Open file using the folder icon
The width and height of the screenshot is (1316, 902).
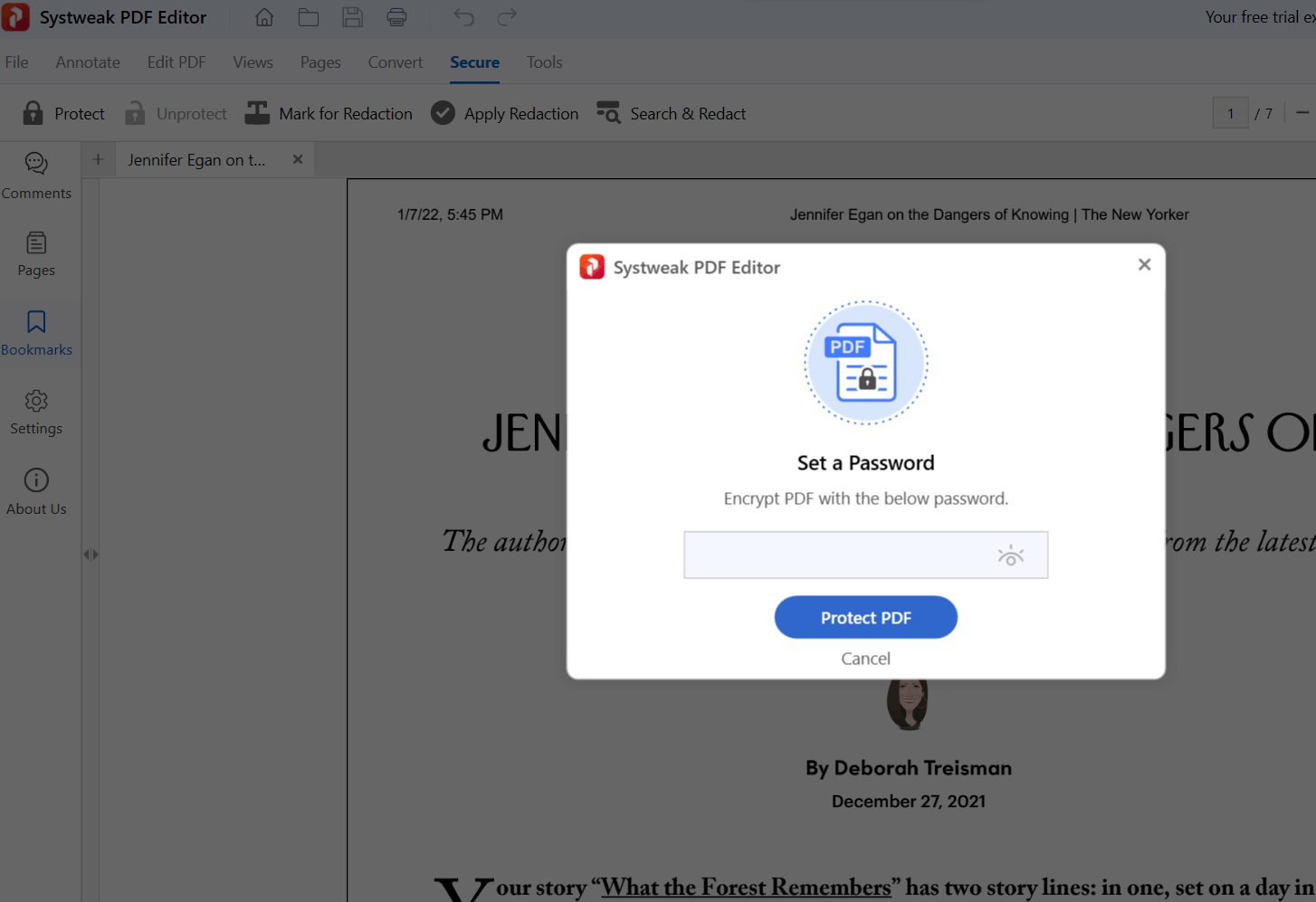(x=309, y=17)
